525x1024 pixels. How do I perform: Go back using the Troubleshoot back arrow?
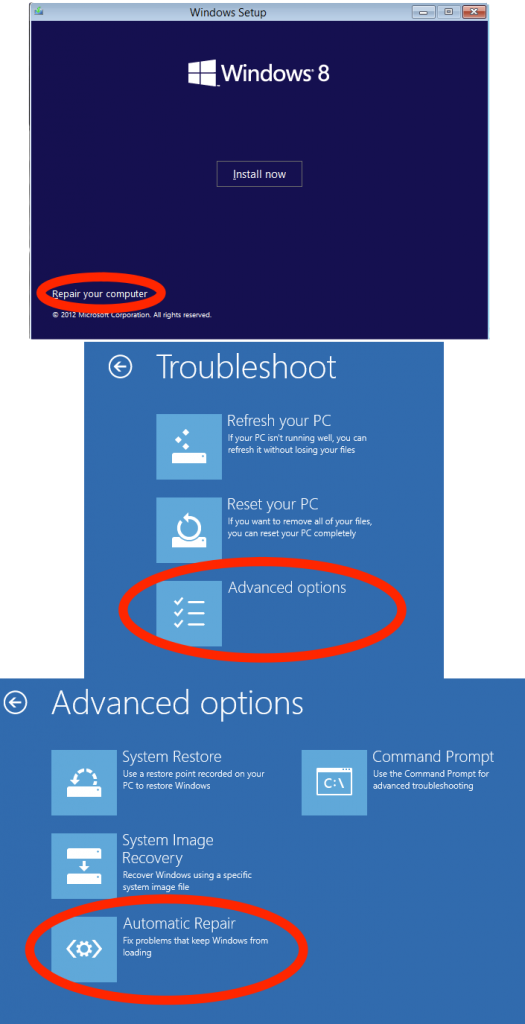coord(120,367)
